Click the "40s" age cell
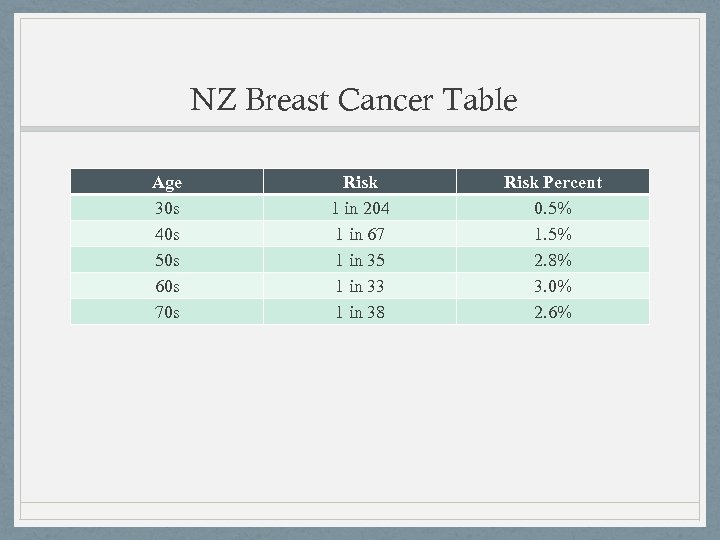This screenshot has height=540, width=720. click(x=167, y=234)
